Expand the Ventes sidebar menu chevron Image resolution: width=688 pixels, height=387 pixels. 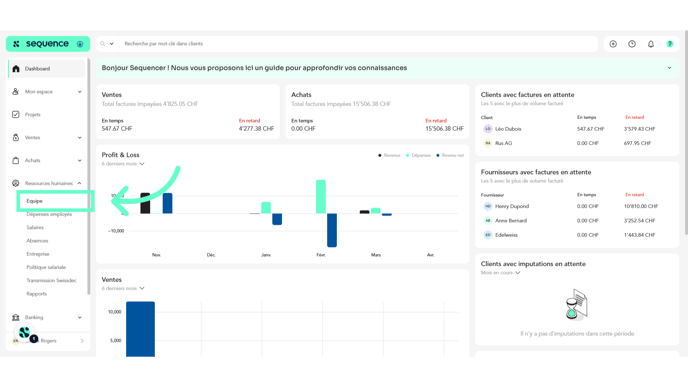[x=79, y=138]
